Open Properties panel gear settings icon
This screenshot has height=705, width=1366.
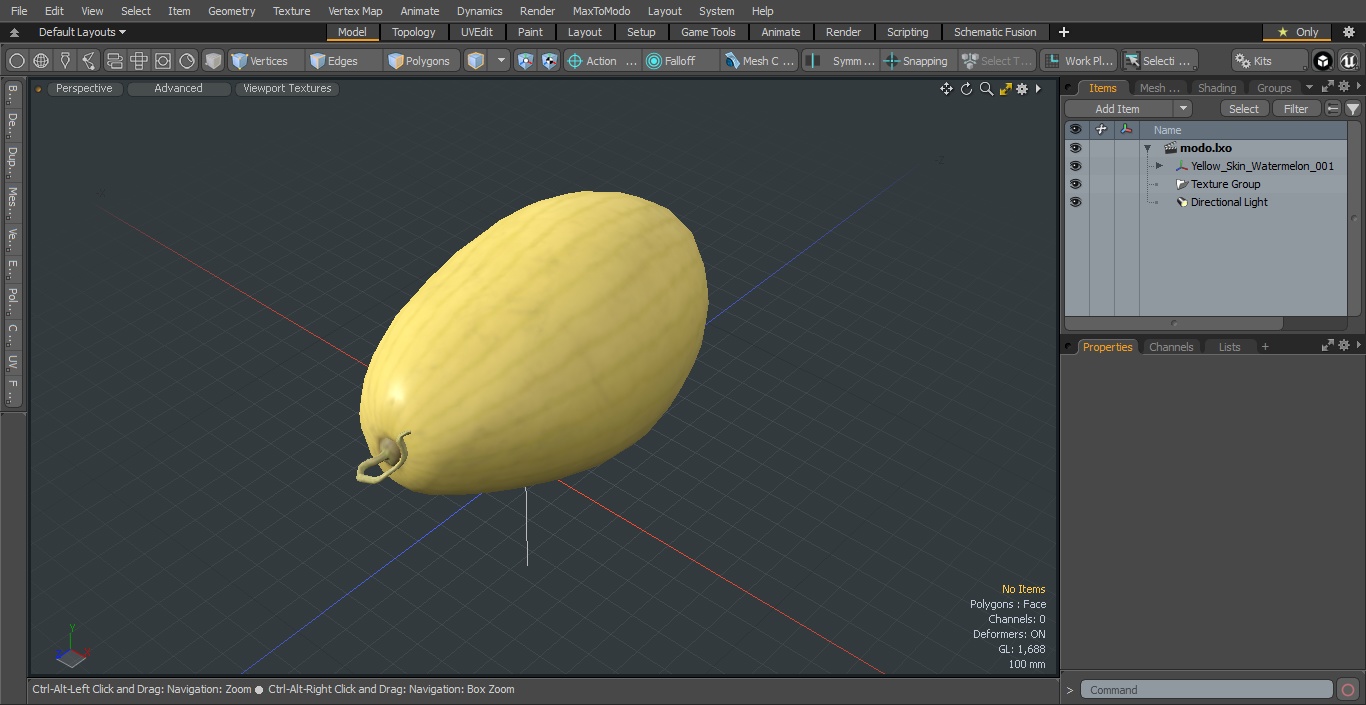pos(1344,345)
